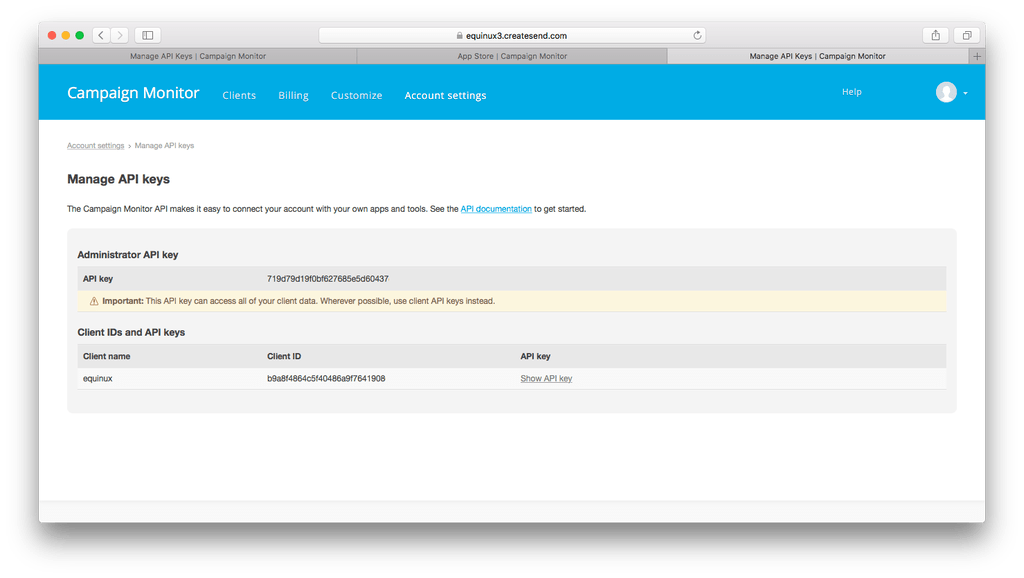Viewport: 1024px width, 578px height.
Task: Click the Campaign Monitor logo
Action: click(133, 93)
